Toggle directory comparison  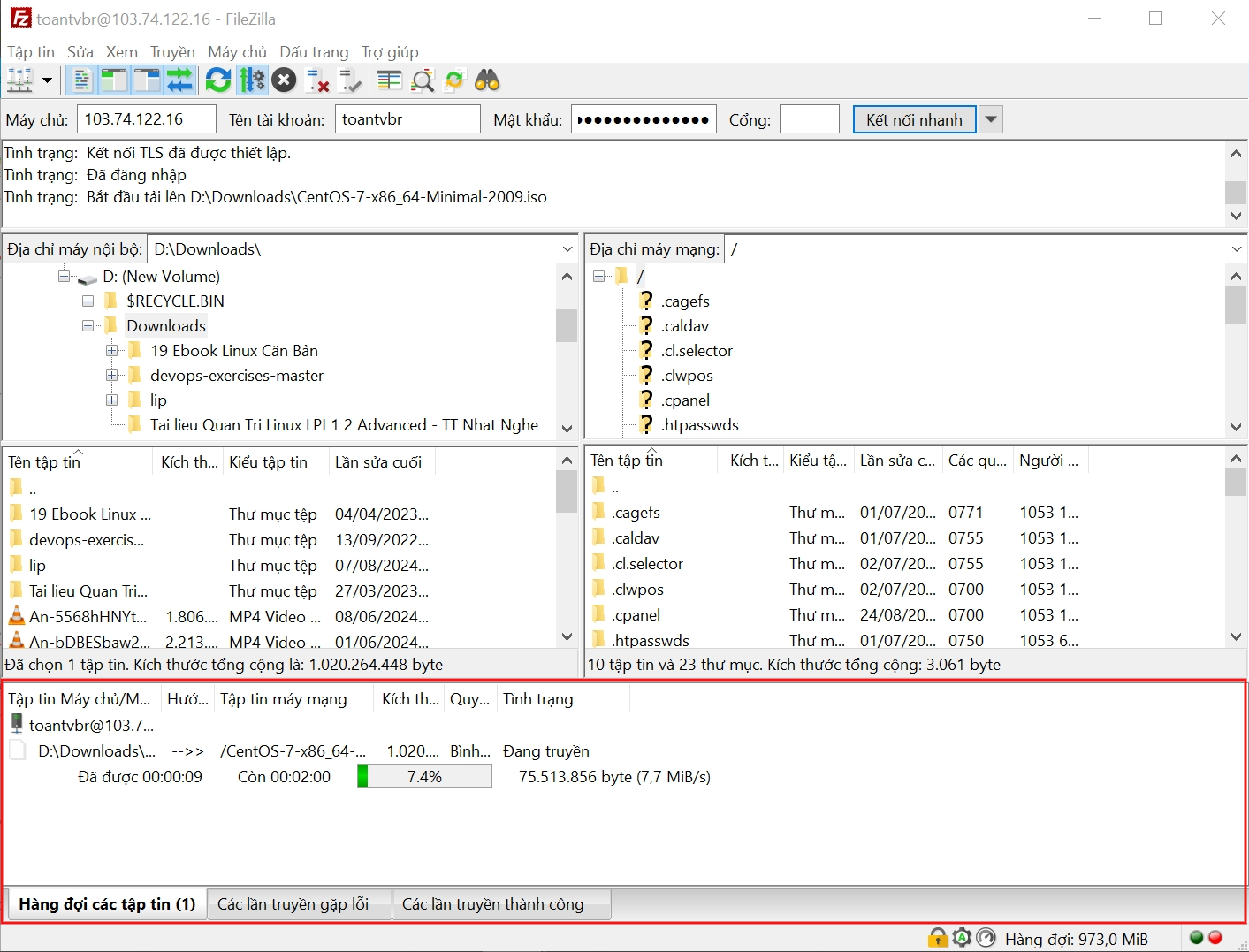point(423,80)
